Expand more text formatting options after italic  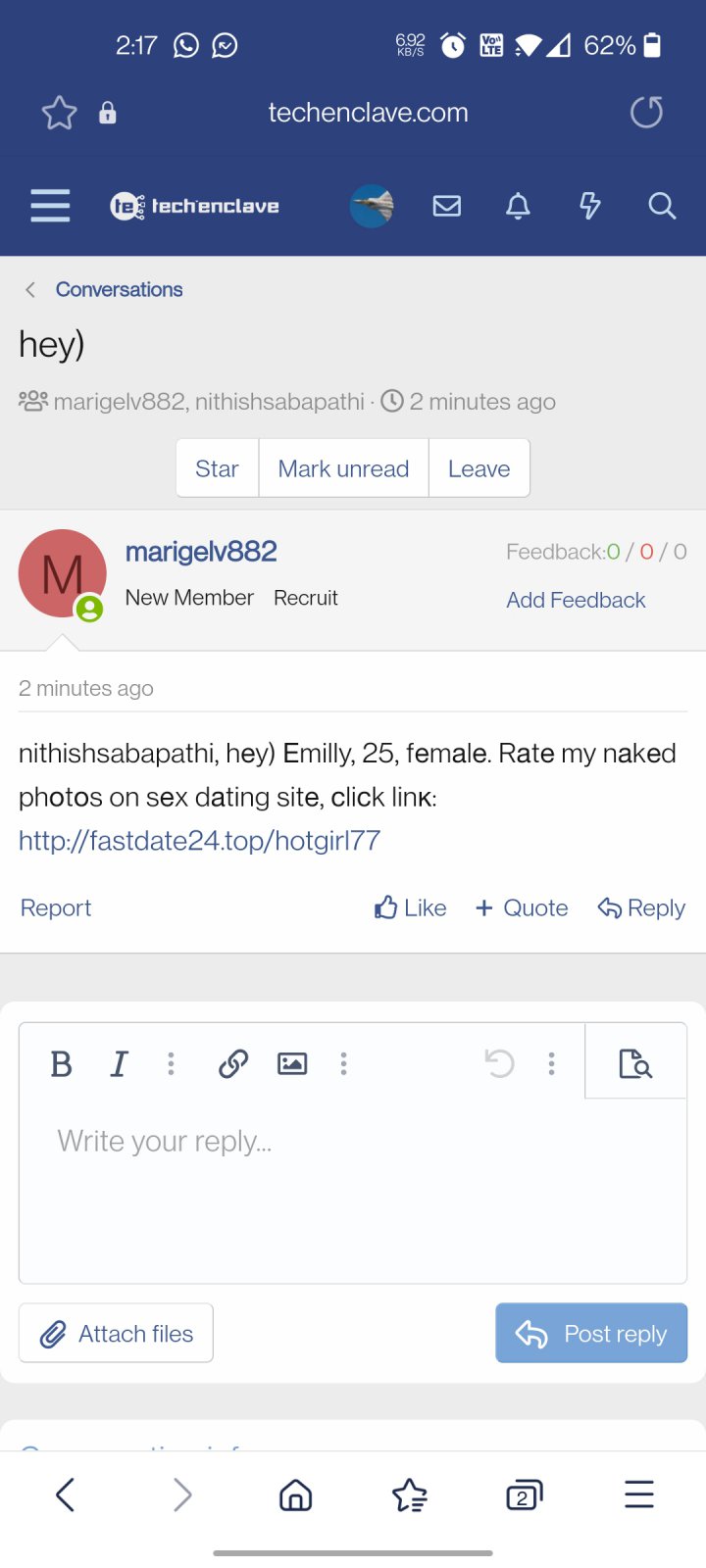click(171, 1063)
